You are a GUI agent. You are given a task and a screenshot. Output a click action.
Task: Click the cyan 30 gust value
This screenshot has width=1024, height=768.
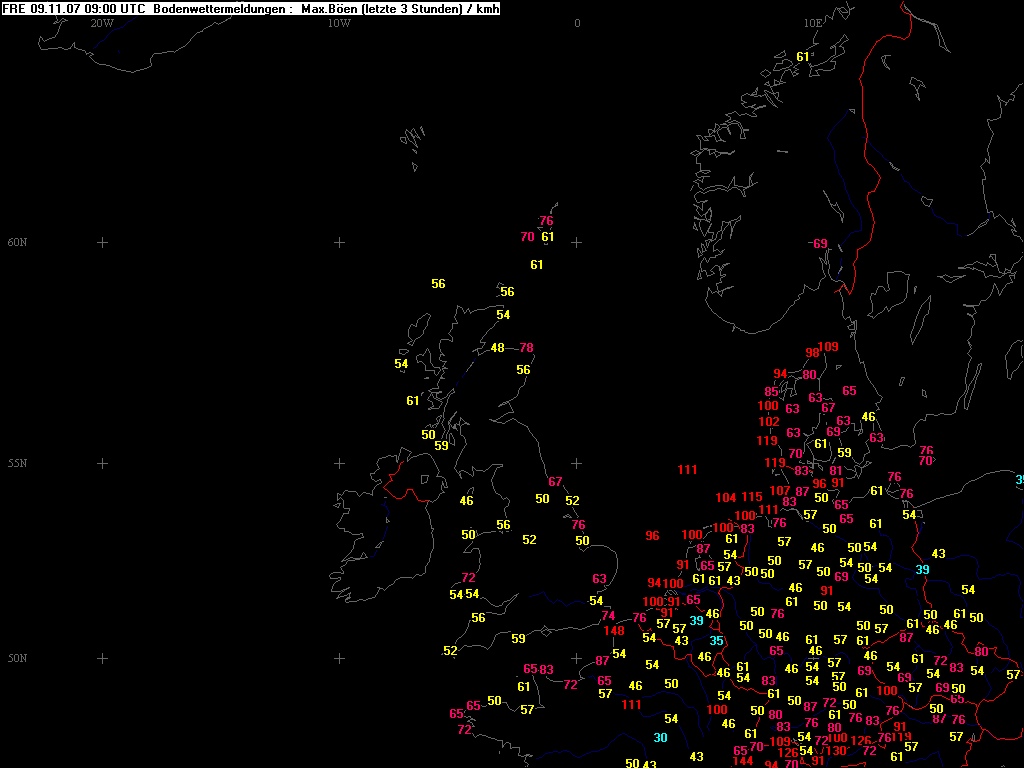(x=660, y=738)
